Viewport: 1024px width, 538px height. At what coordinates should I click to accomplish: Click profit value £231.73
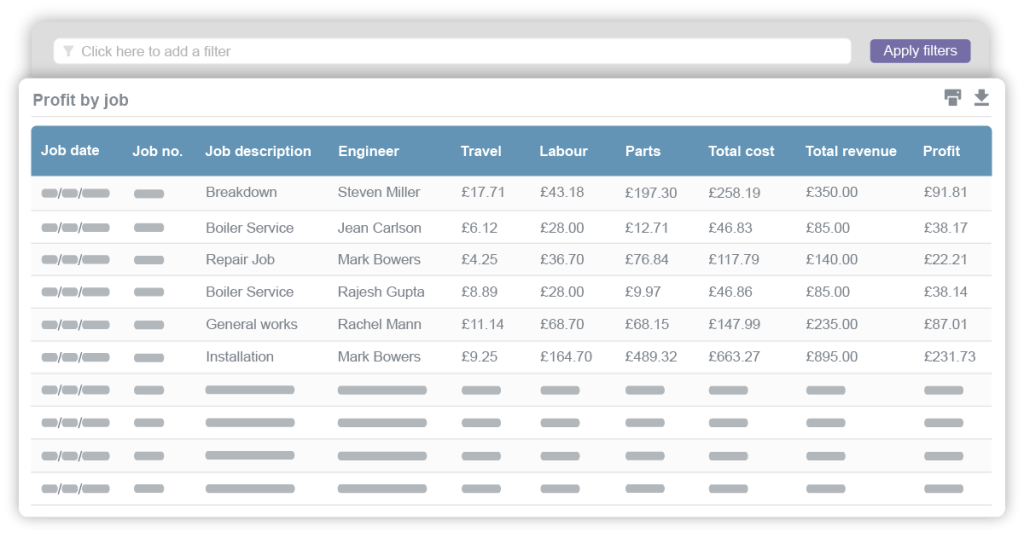click(x=950, y=357)
